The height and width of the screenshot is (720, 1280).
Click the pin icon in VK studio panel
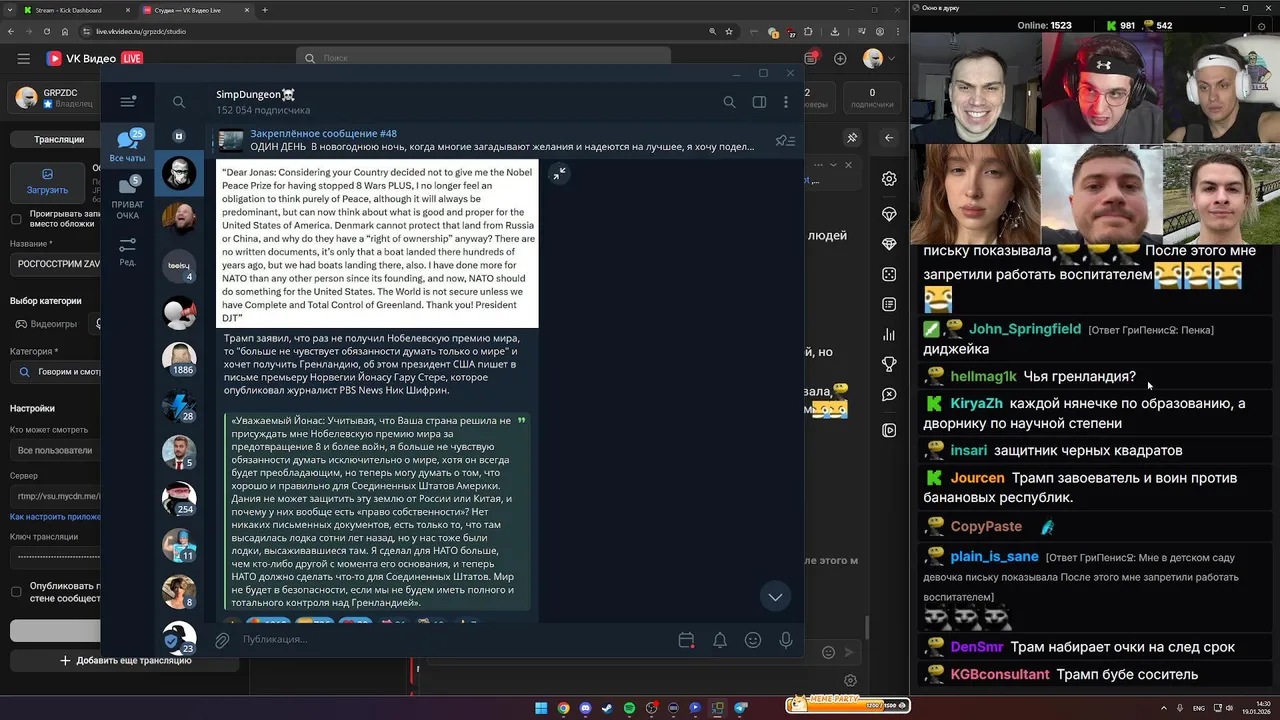pos(852,138)
